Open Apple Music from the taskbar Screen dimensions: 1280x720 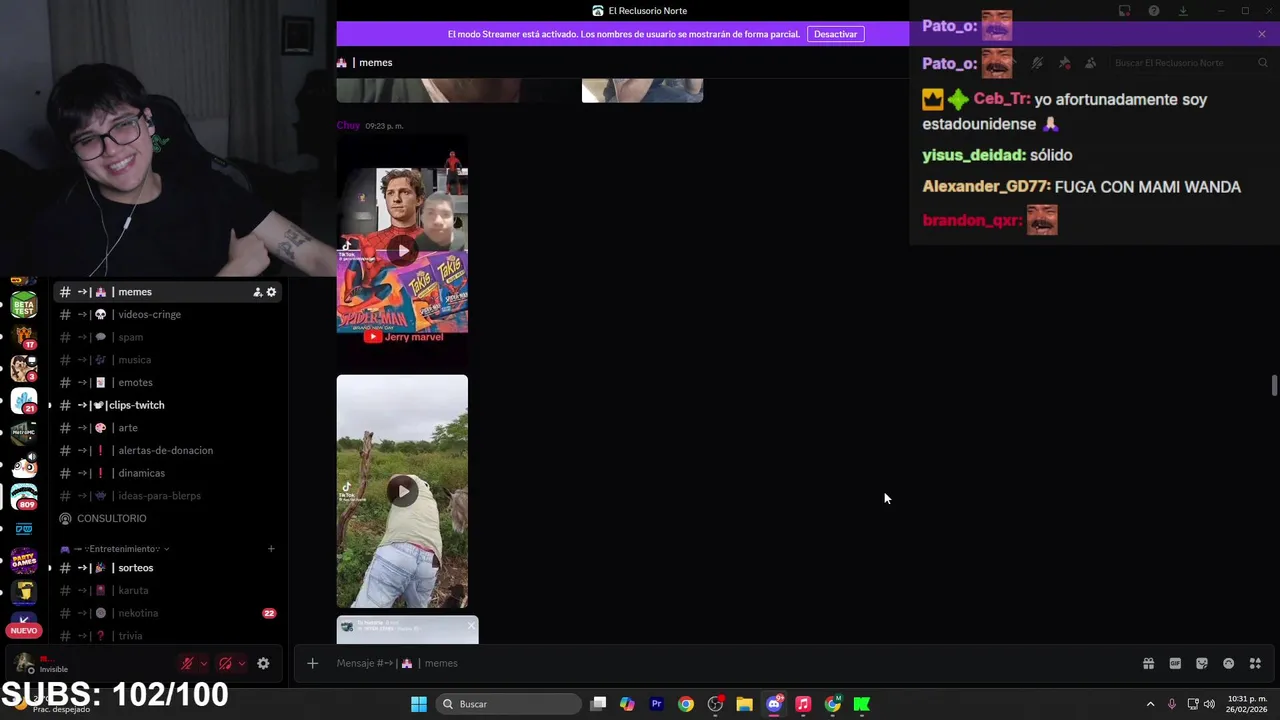(x=803, y=704)
